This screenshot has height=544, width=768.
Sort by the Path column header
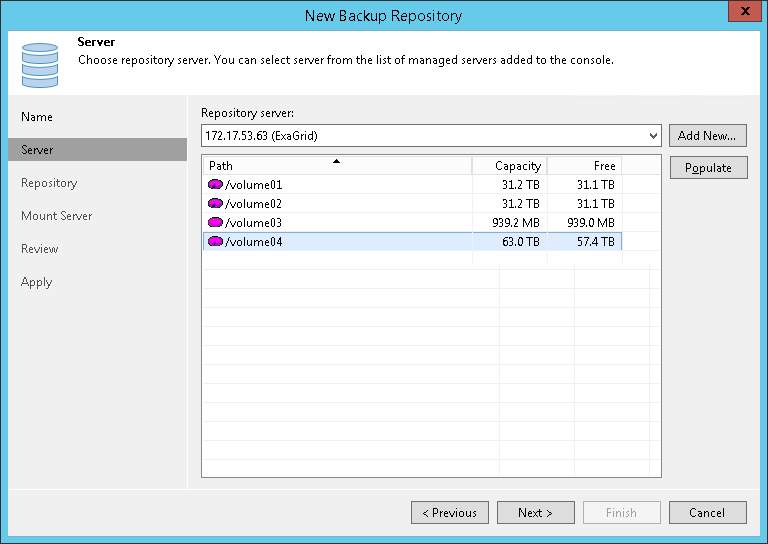337,166
